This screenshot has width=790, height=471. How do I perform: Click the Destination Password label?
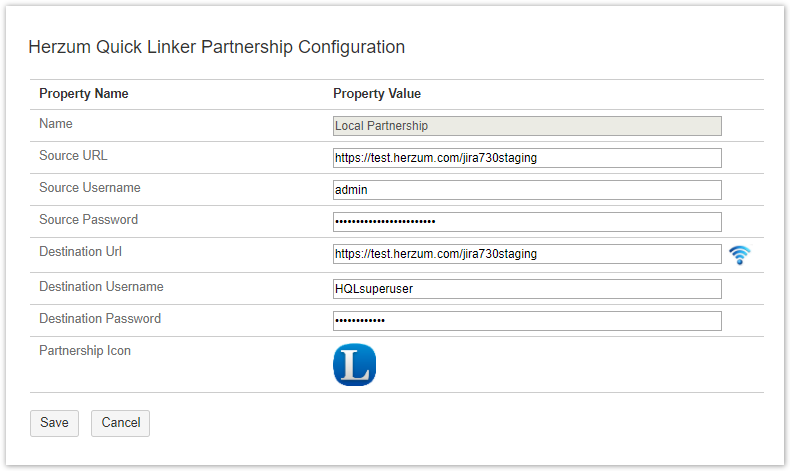(100, 319)
